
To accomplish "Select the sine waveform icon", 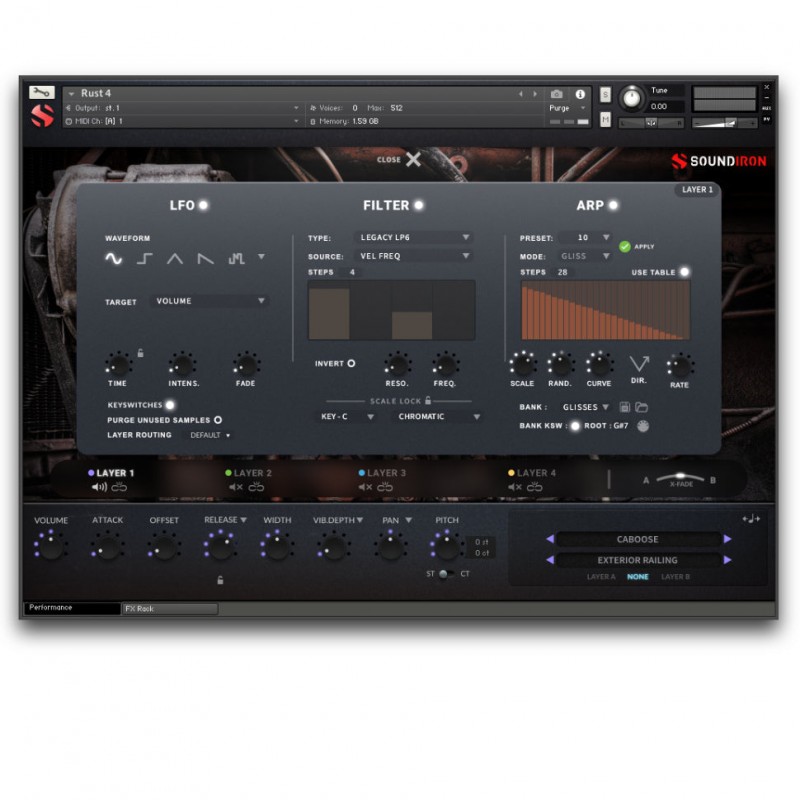I will click(114, 259).
